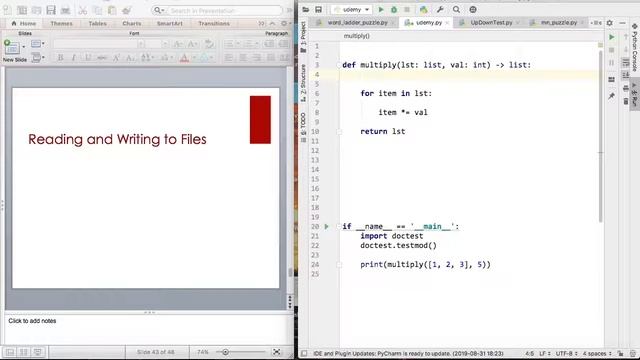
Task: Switch to Slide Sorter view
Action: tap(24, 352)
